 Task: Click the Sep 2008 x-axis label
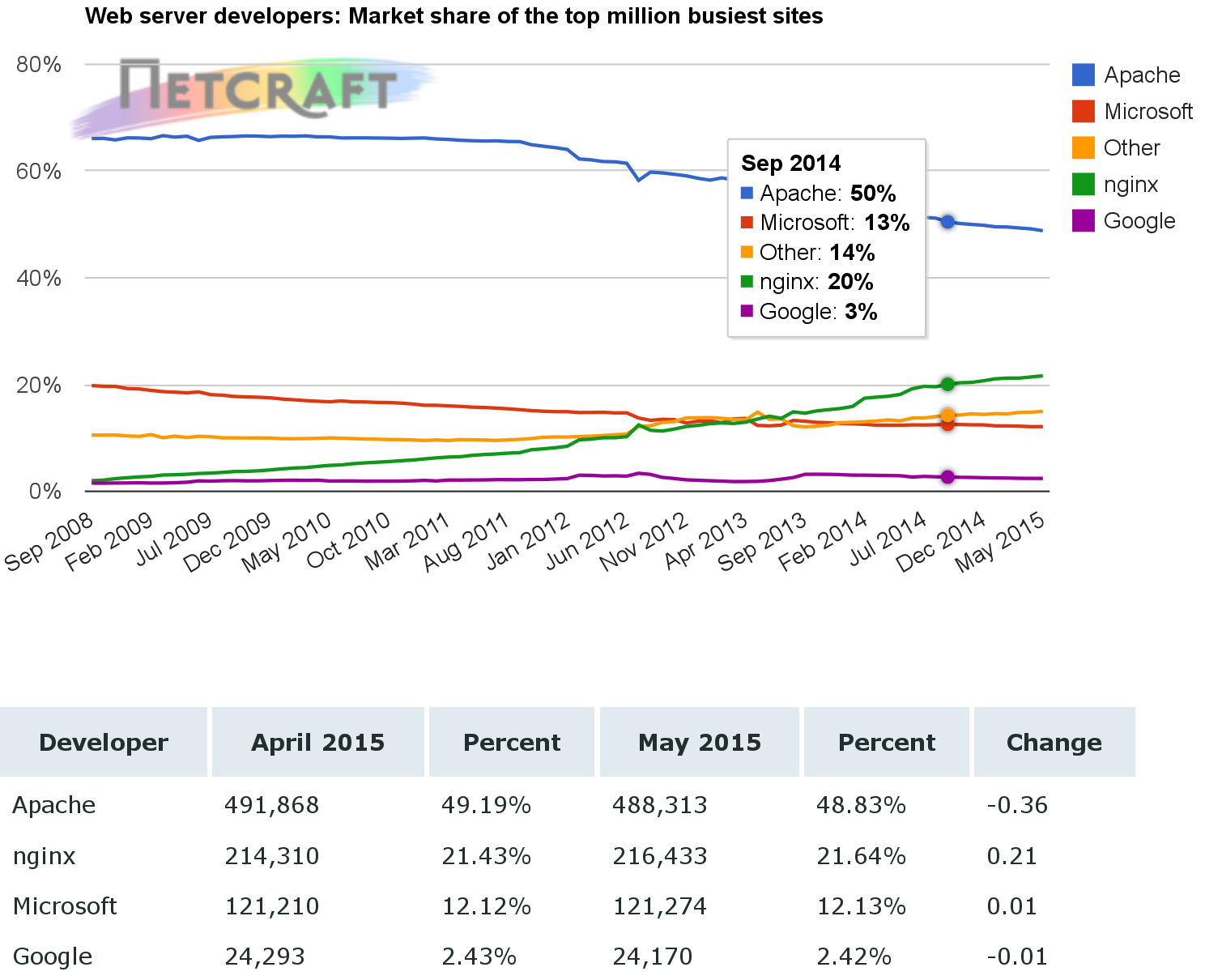(x=50, y=543)
